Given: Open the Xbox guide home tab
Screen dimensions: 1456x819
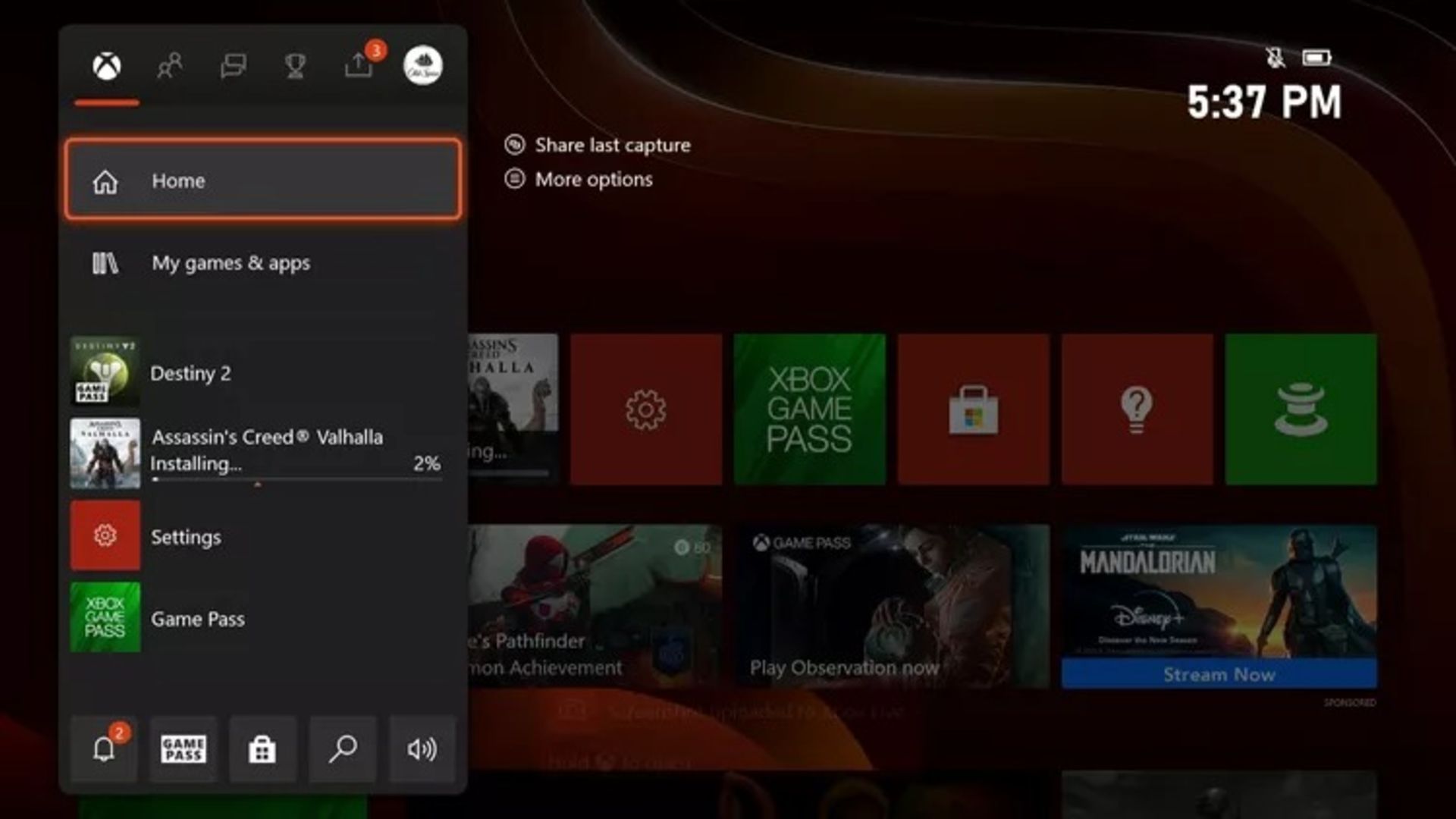Looking at the screenshot, I should coord(107,67).
